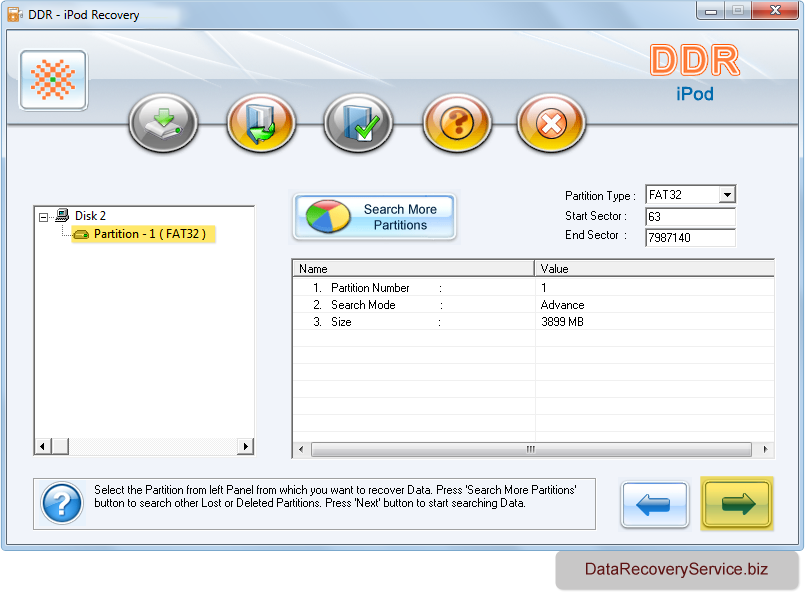Click the orange snowflake logo tile
Image resolution: width=805 pixels, height=592 pixels.
pos(53,80)
